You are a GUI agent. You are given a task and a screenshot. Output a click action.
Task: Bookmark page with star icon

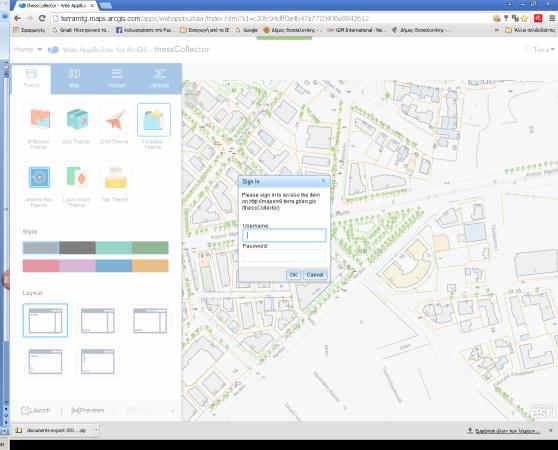click(x=525, y=18)
